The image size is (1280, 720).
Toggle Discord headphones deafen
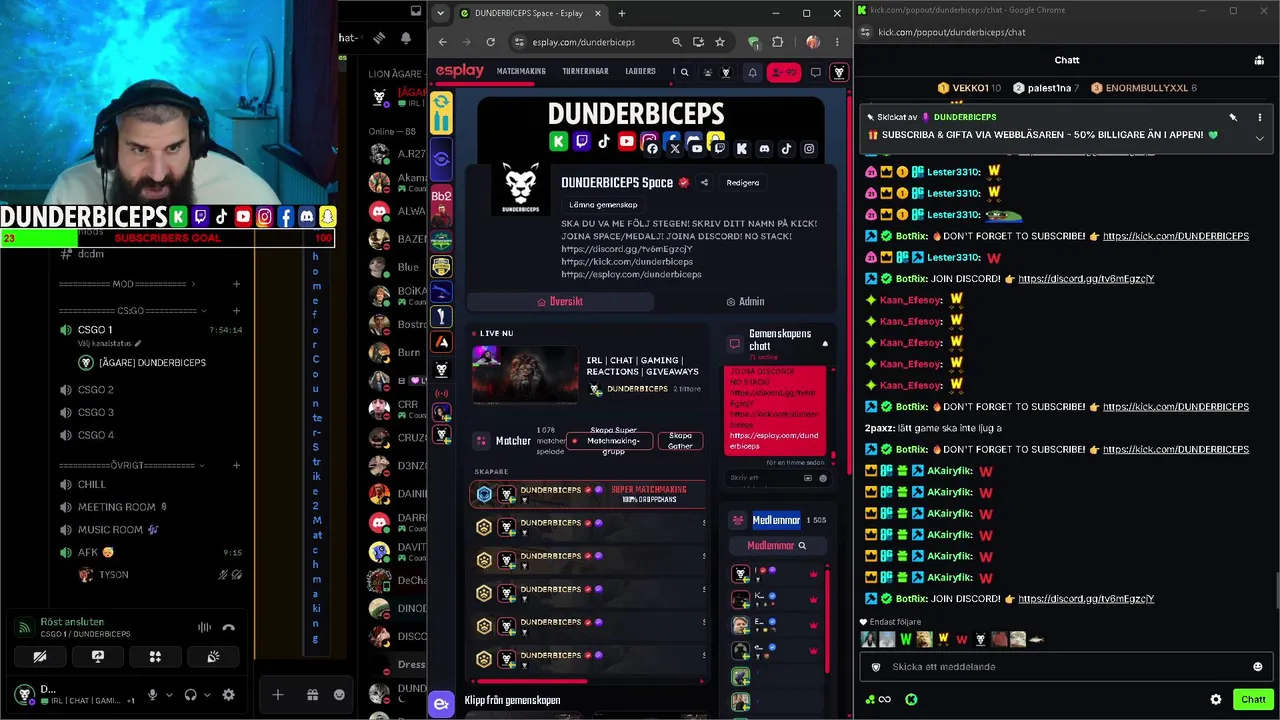[x=190, y=695]
